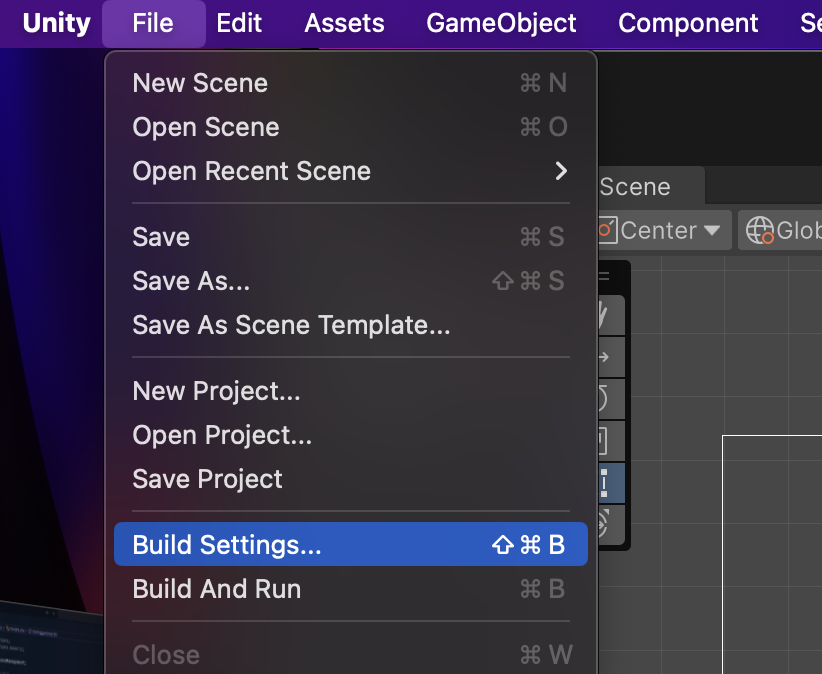This screenshot has width=822, height=674.
Task: Open the GameObject menu
Action: pos(501,23)
